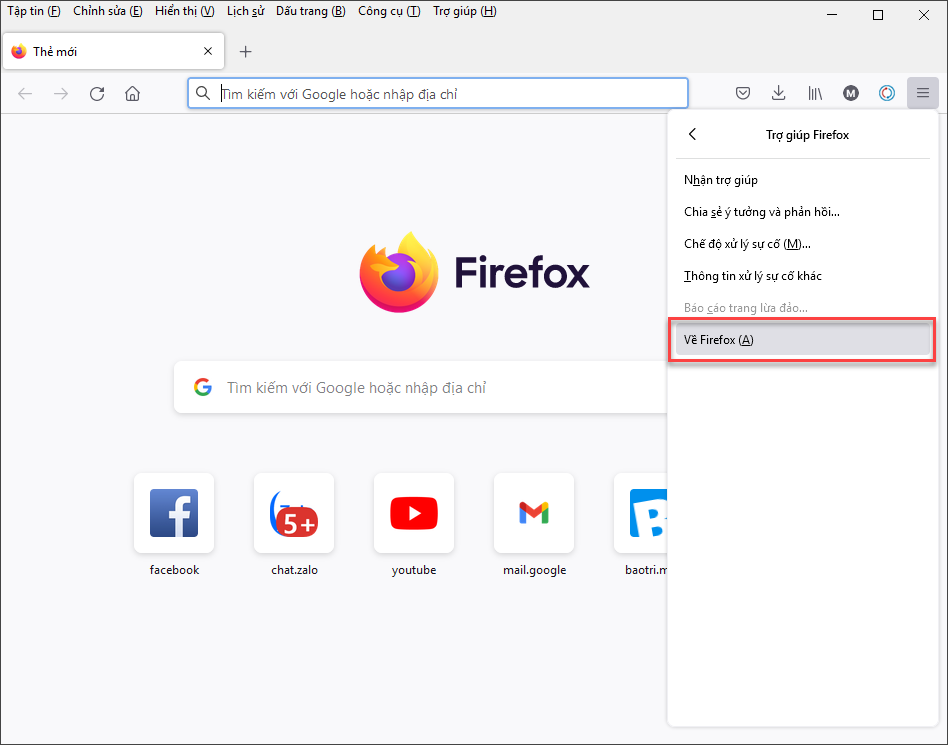The height and width of the screenshot is (745, 948).
Task: Select "Nhận trợ giúp" in help panel
Action: [x=803, y=180]
